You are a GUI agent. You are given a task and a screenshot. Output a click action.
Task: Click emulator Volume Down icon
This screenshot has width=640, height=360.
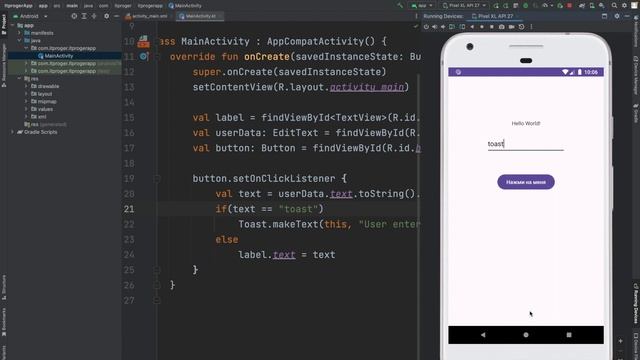443,27
